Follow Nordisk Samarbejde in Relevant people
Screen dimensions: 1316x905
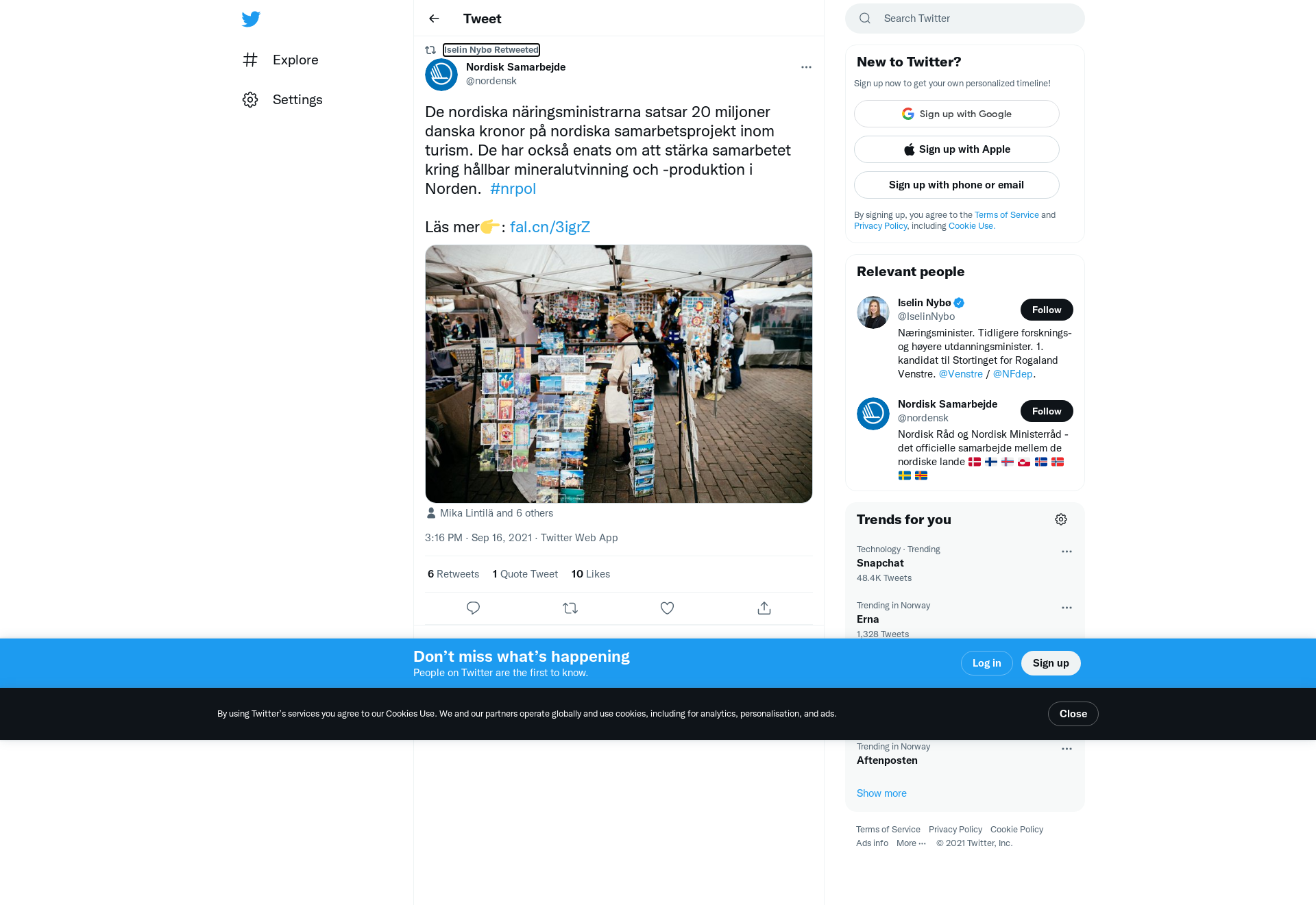point(1047,411)
